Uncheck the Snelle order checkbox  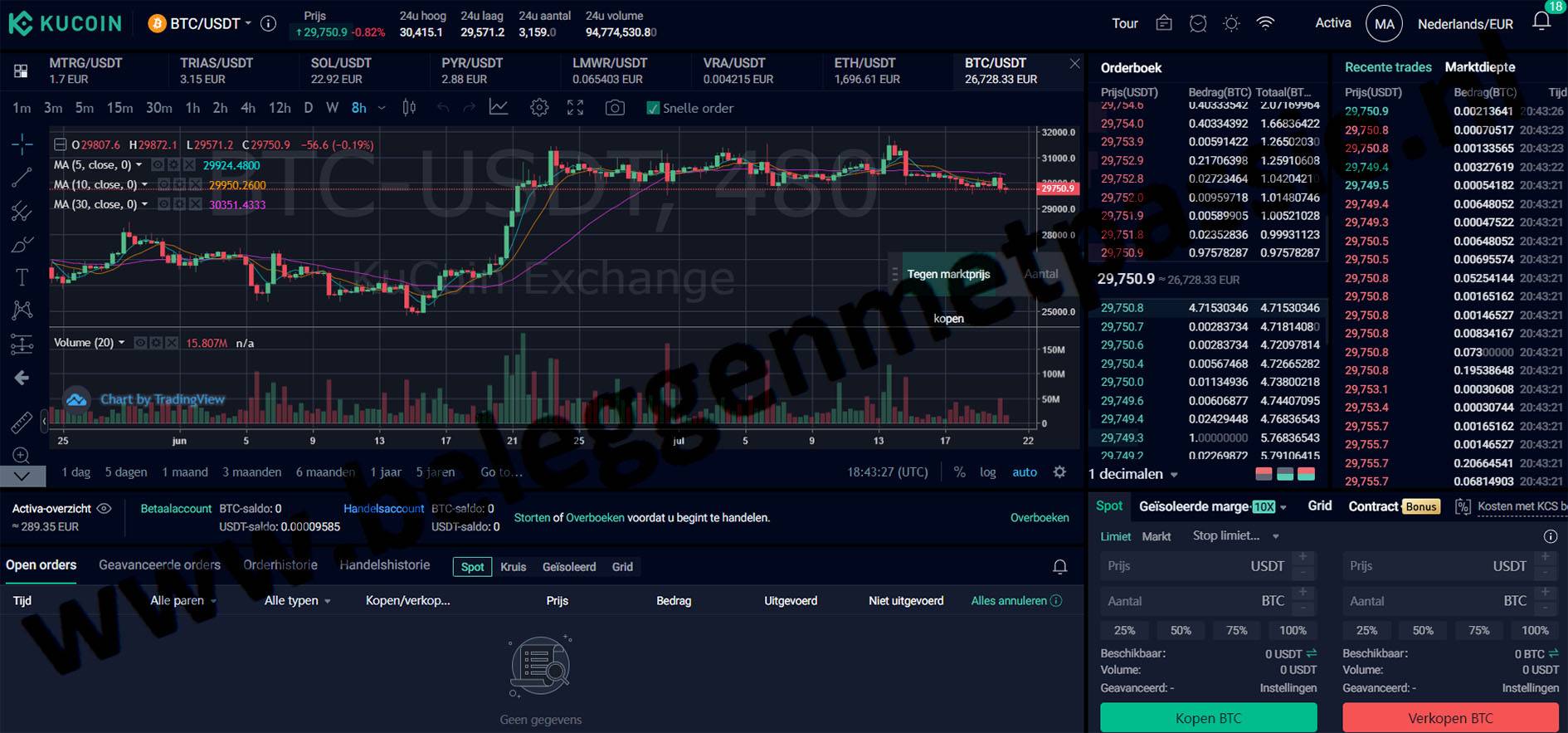[x=653, y=108]
